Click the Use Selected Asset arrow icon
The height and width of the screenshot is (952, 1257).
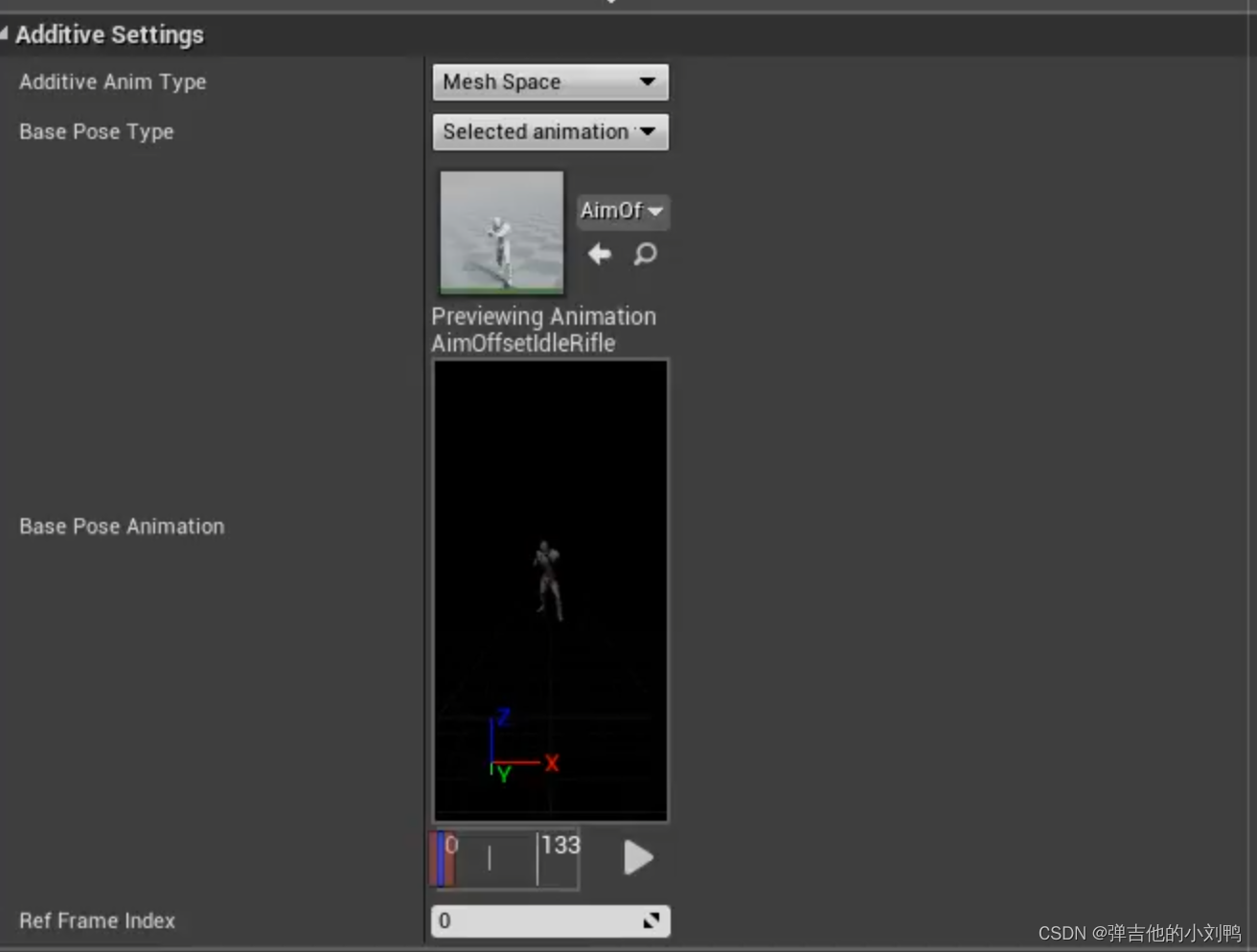tap(599, 254)
